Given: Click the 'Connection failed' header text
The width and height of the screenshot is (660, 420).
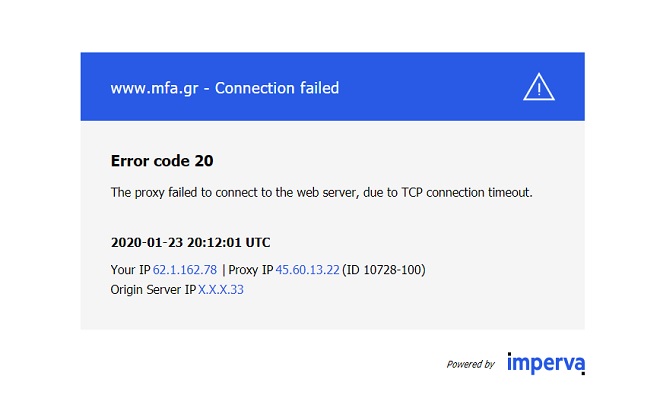Looking at the screenshot, I should pos(277,88).
